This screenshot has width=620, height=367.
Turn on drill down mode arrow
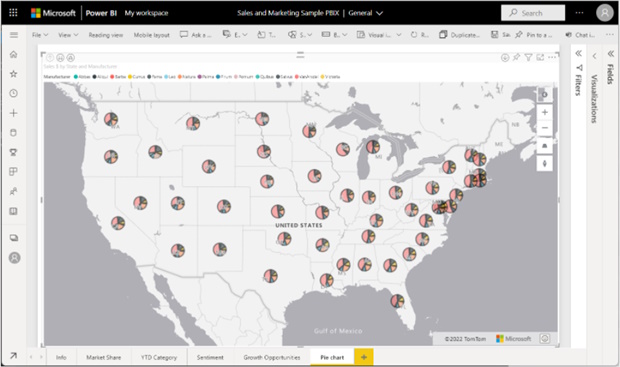pos(505,58)
